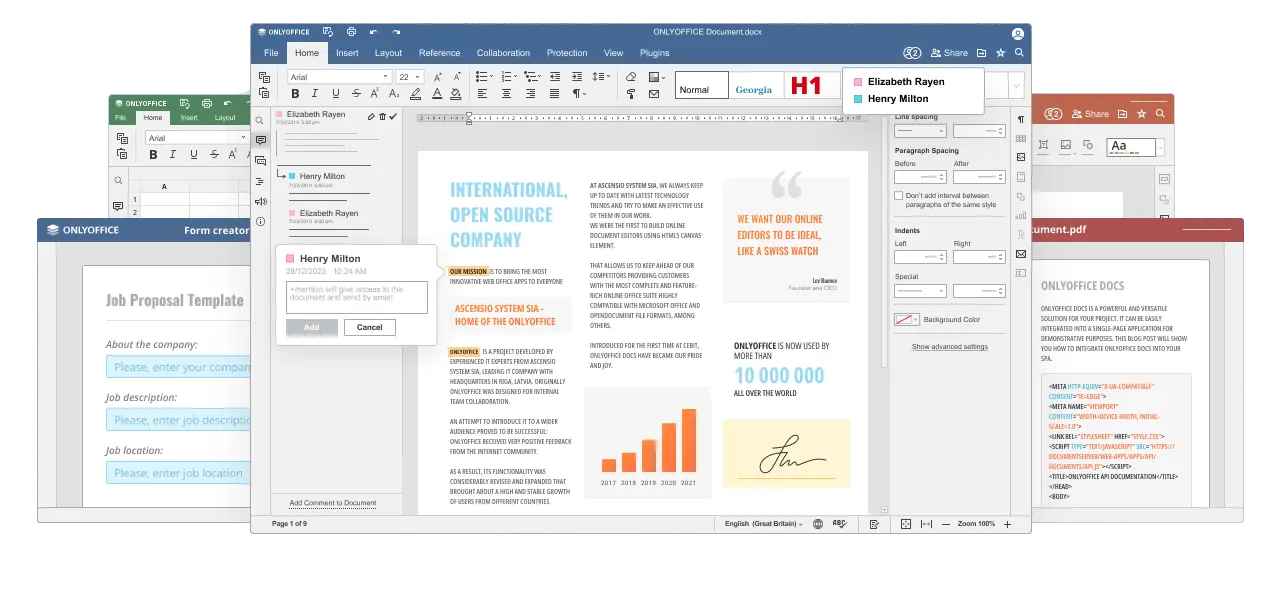Open the English (Great Britain) language selector
The height and width of the screenshot is (590, 1280).
[x=763, y=524]
